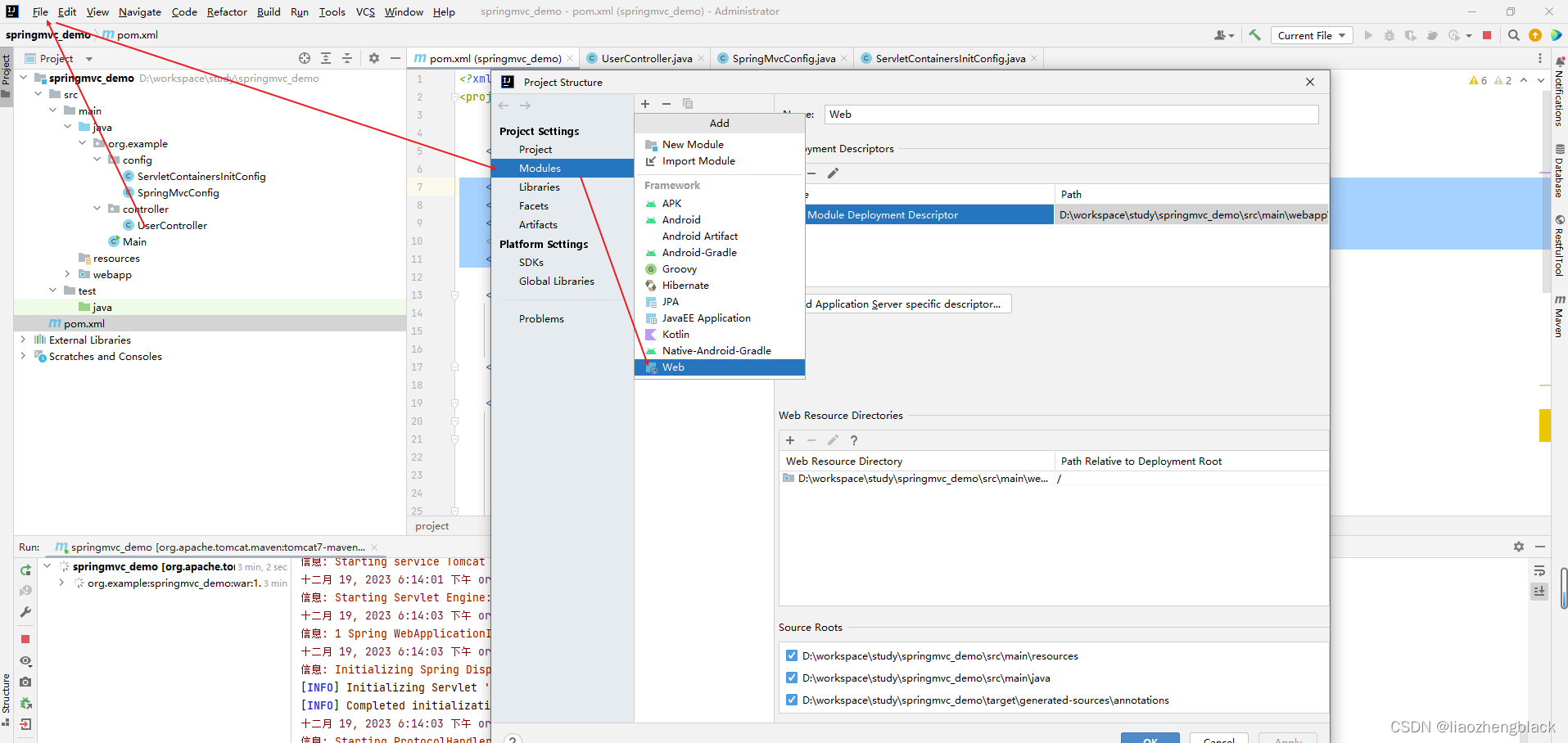Click the Rerun icon in the Run panel
This screenshot has height=743, width=1568.
pyautogui.click(x=25, y=570)
